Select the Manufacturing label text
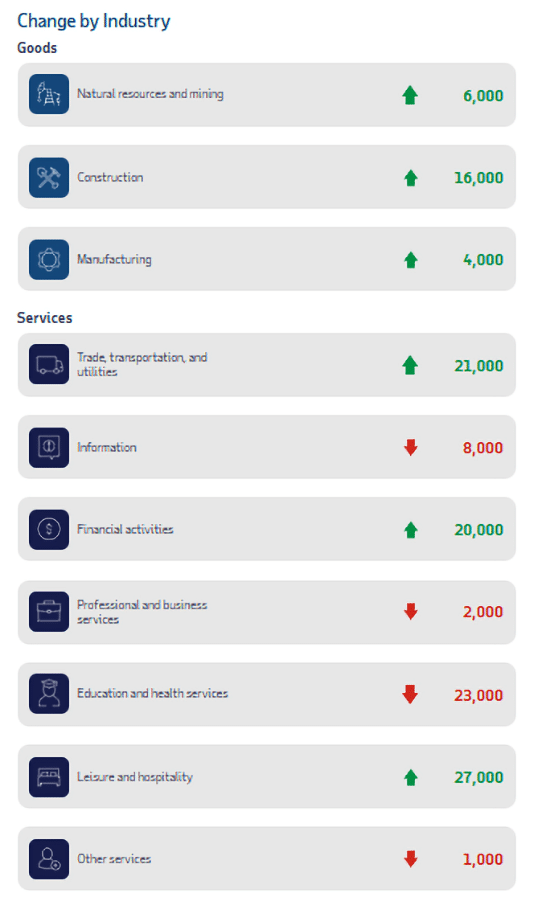 tap(114, 259)
